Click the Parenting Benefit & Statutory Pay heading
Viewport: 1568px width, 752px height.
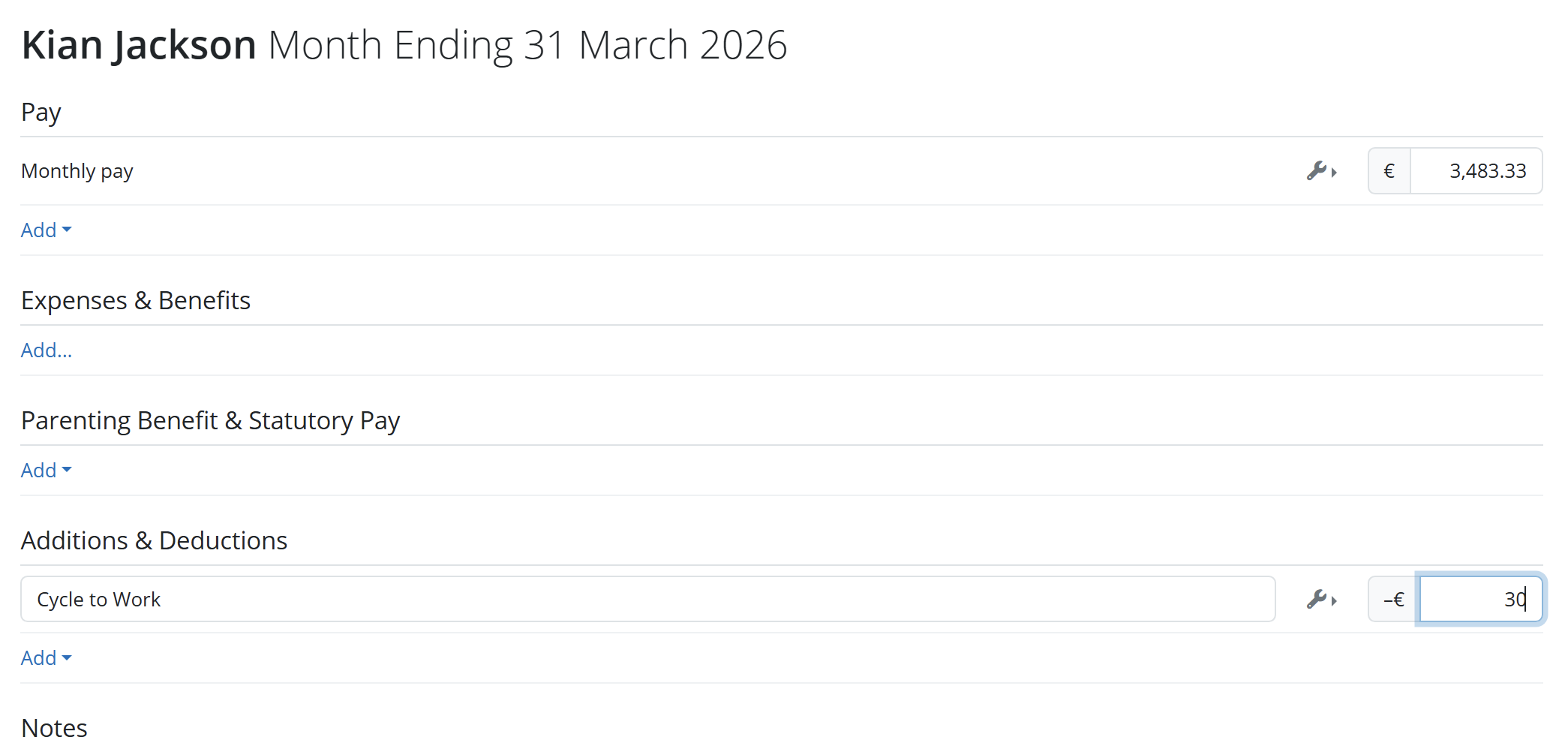tap(210, 420)
